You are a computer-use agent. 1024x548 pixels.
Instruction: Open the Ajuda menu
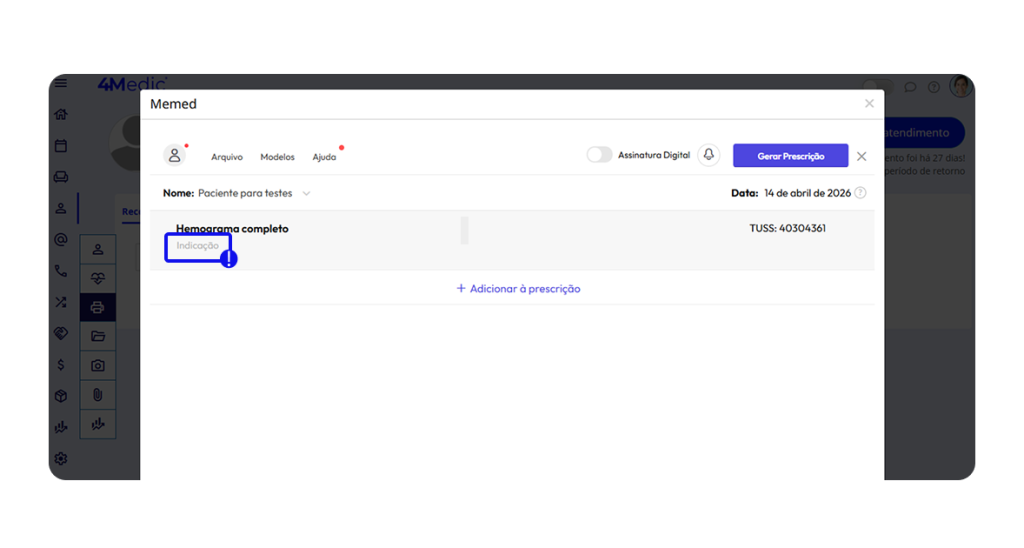coord(324,157)
